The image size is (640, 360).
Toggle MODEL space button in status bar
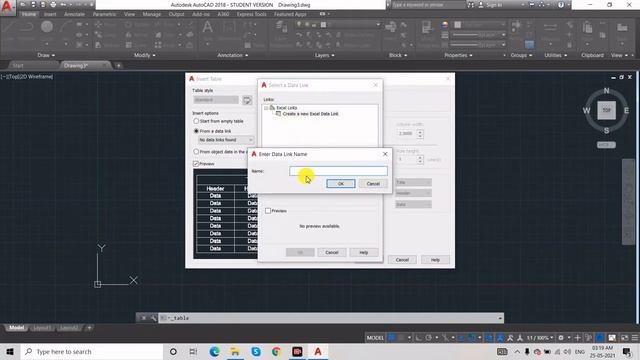pyautogui.click(x=375, y=338)
